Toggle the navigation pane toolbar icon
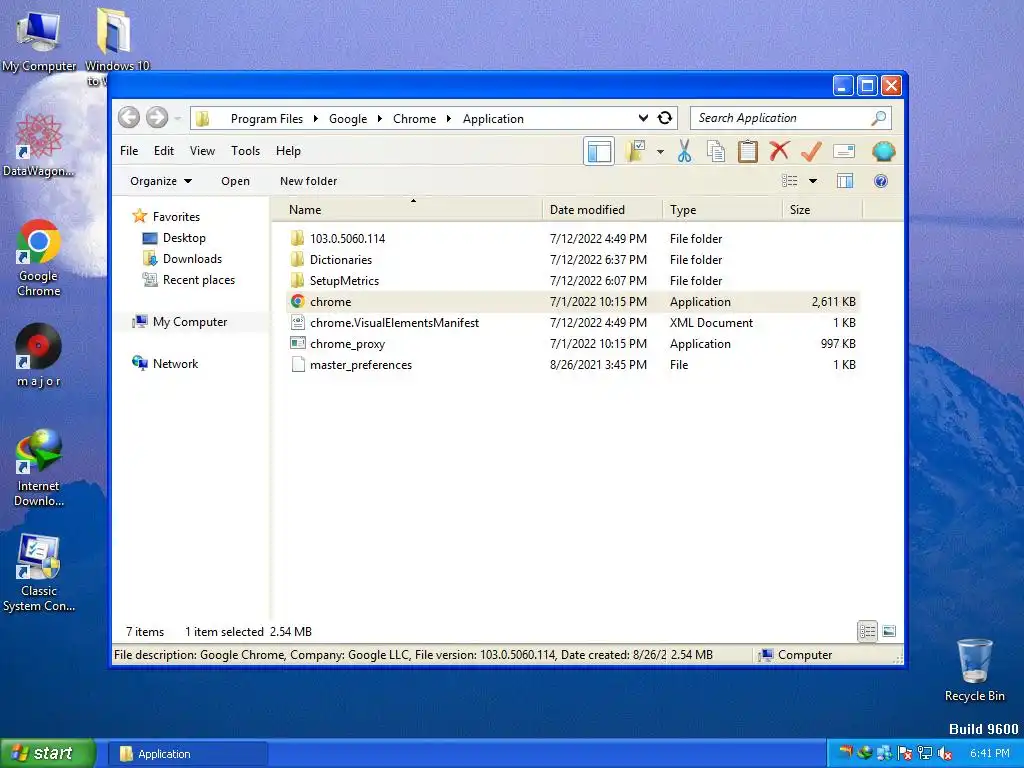 pos(599,152)
